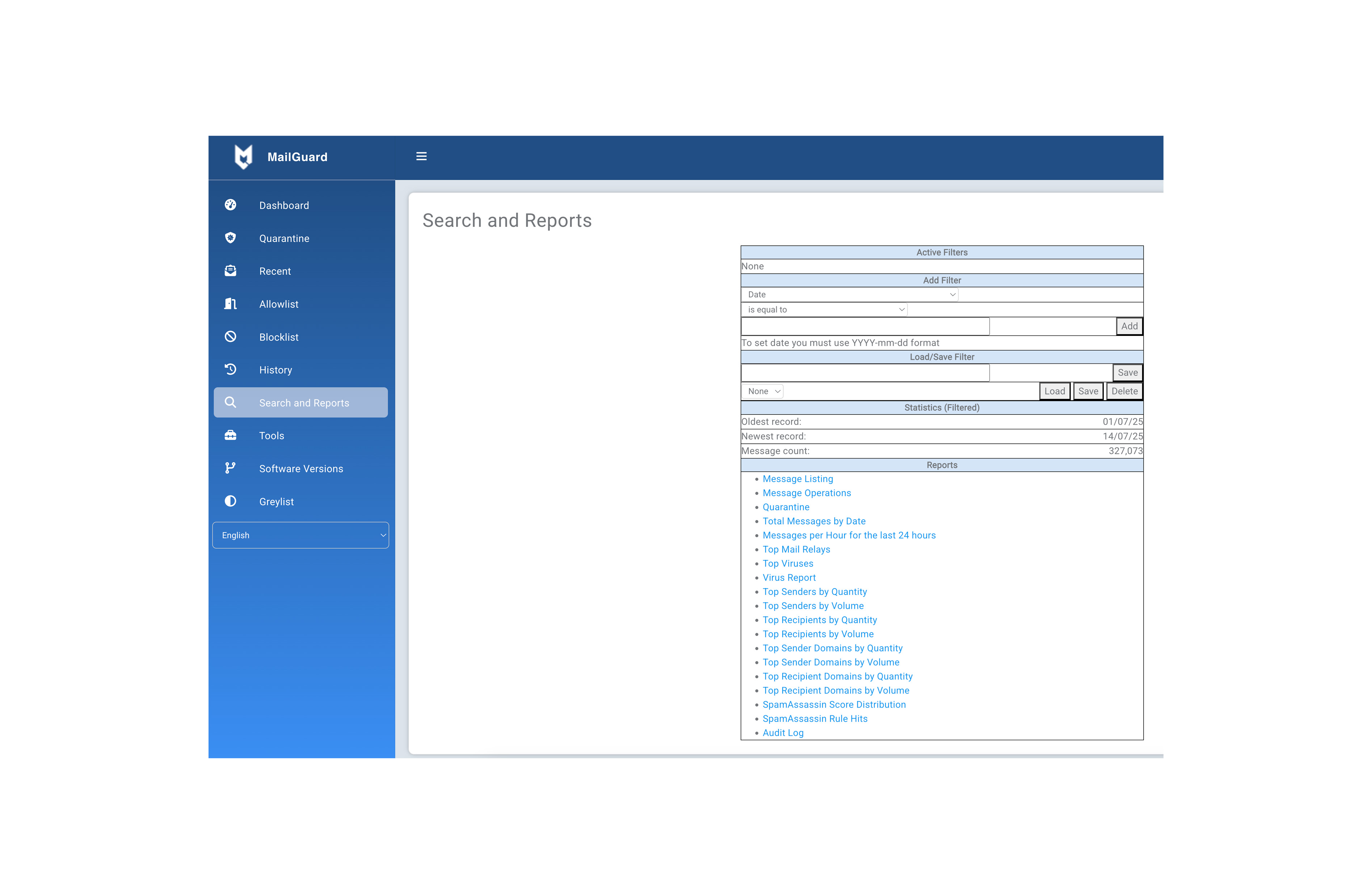Viewport: 1372px width, 894px height.
Task: Open Top Recipient Domains by Volume
Action: click(x=836, y=691)
